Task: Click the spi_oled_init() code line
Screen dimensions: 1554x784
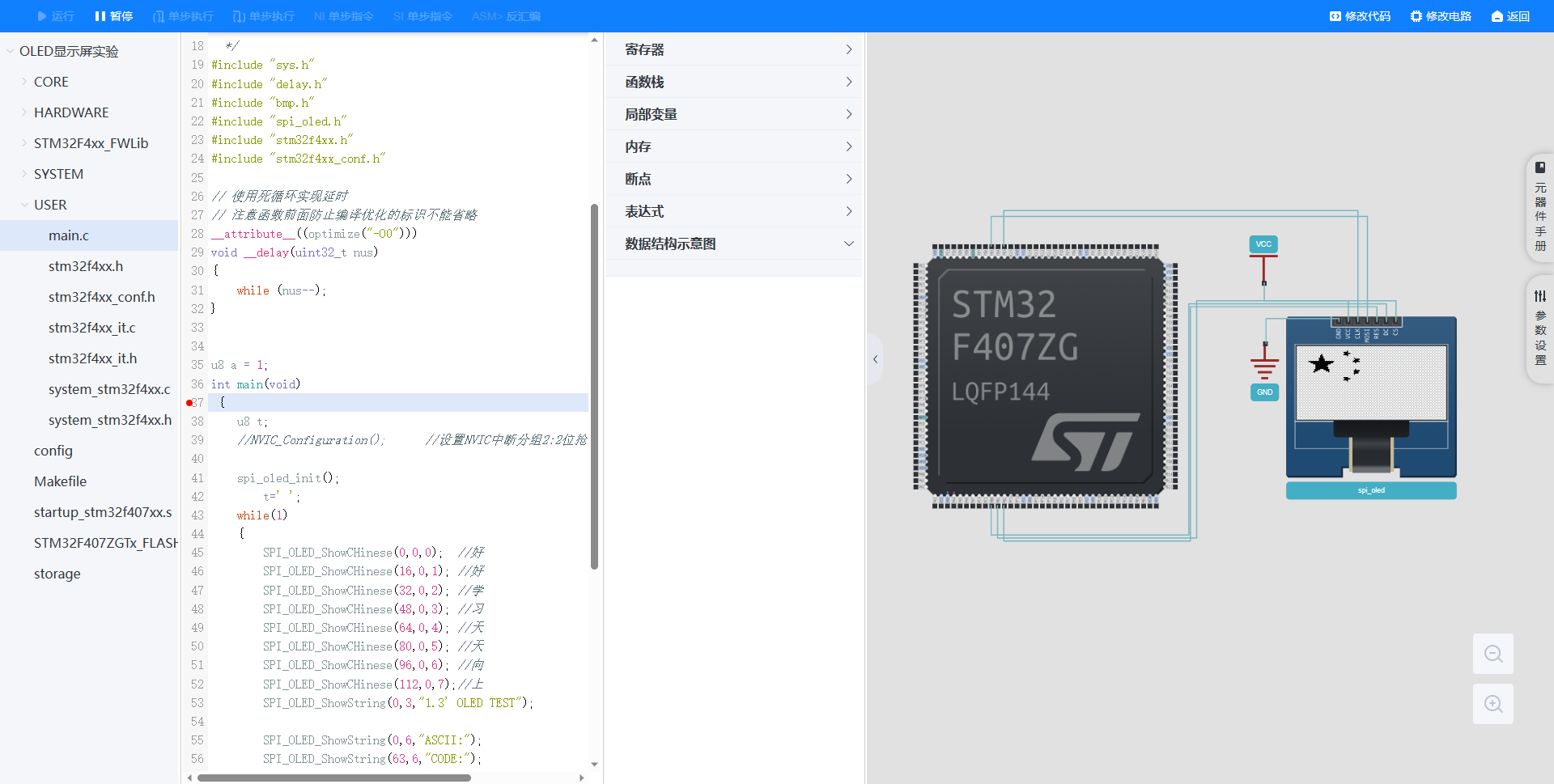Action: [x=288, y=478]
